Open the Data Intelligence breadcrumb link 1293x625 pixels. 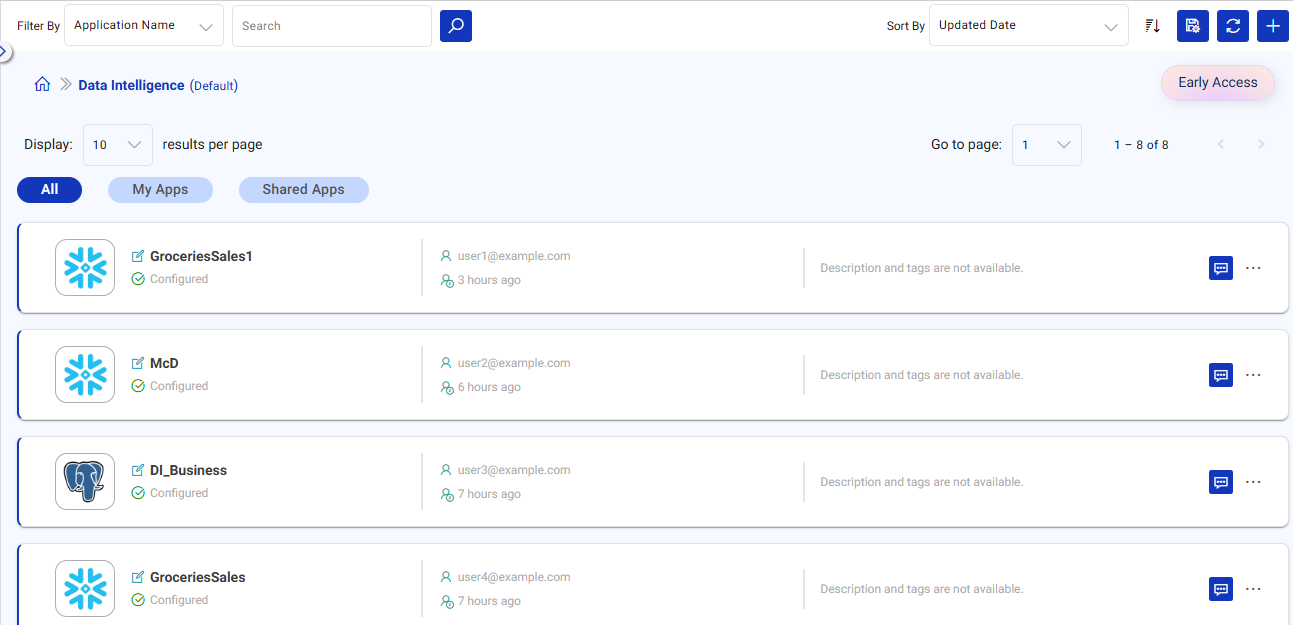[131, 84]
